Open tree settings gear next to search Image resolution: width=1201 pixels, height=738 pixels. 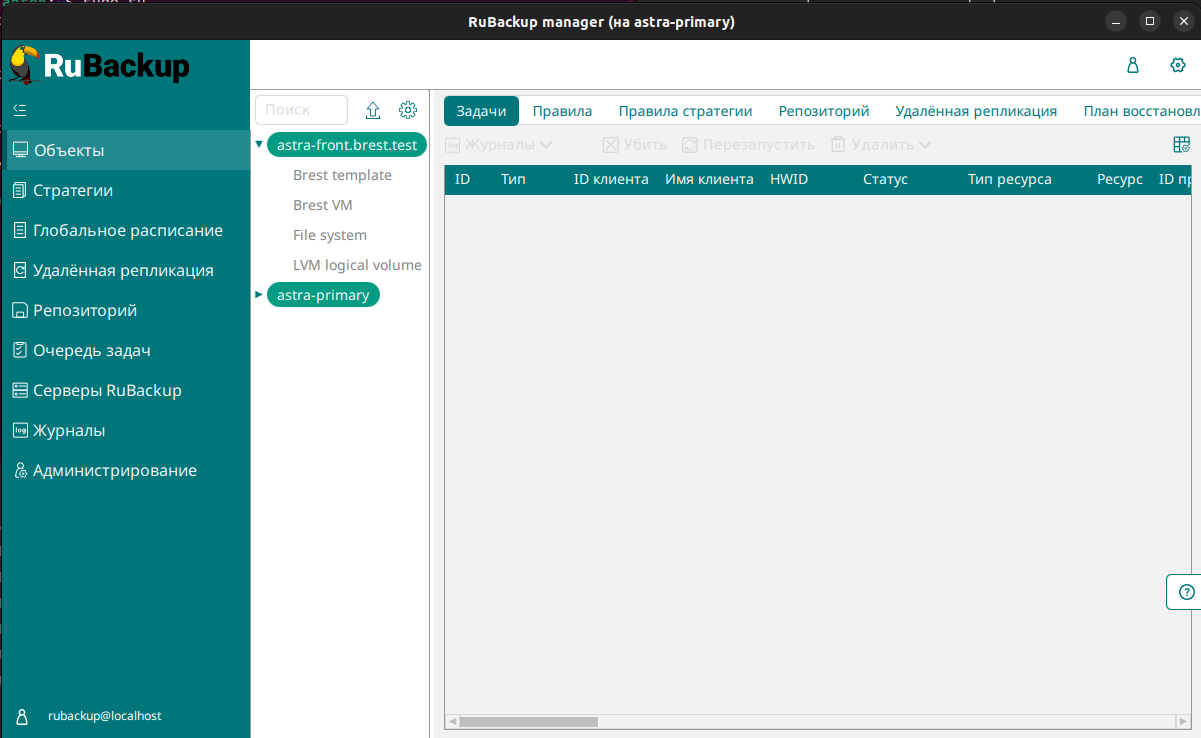pos(408,110)
